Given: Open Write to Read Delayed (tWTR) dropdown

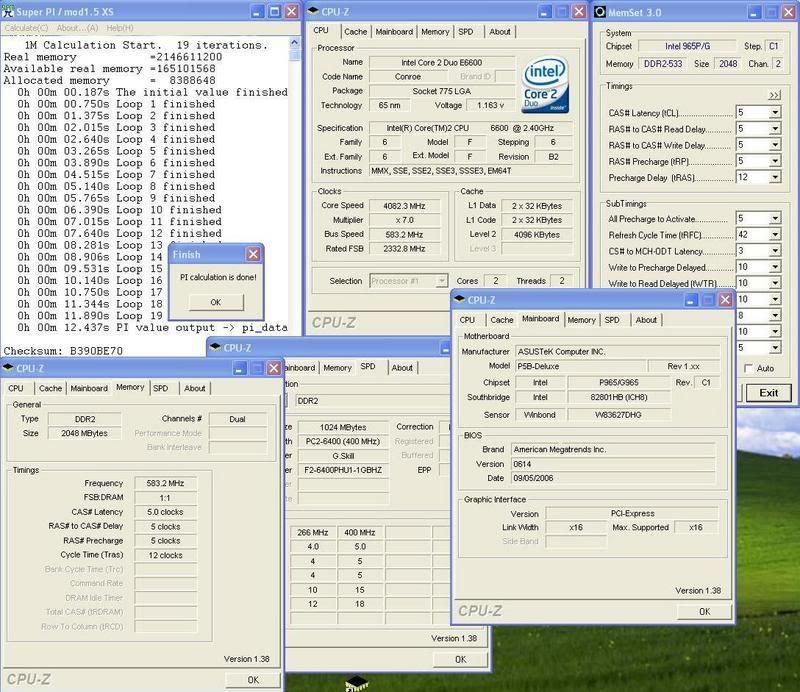Looking at the screenshot, I should point(775,283).
